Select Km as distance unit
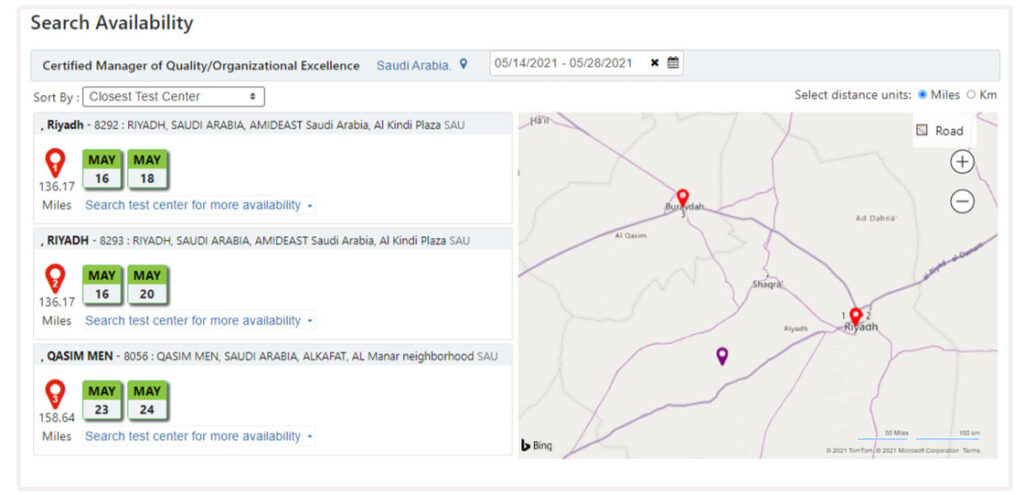1024x495 pixels. coord(971,95)
